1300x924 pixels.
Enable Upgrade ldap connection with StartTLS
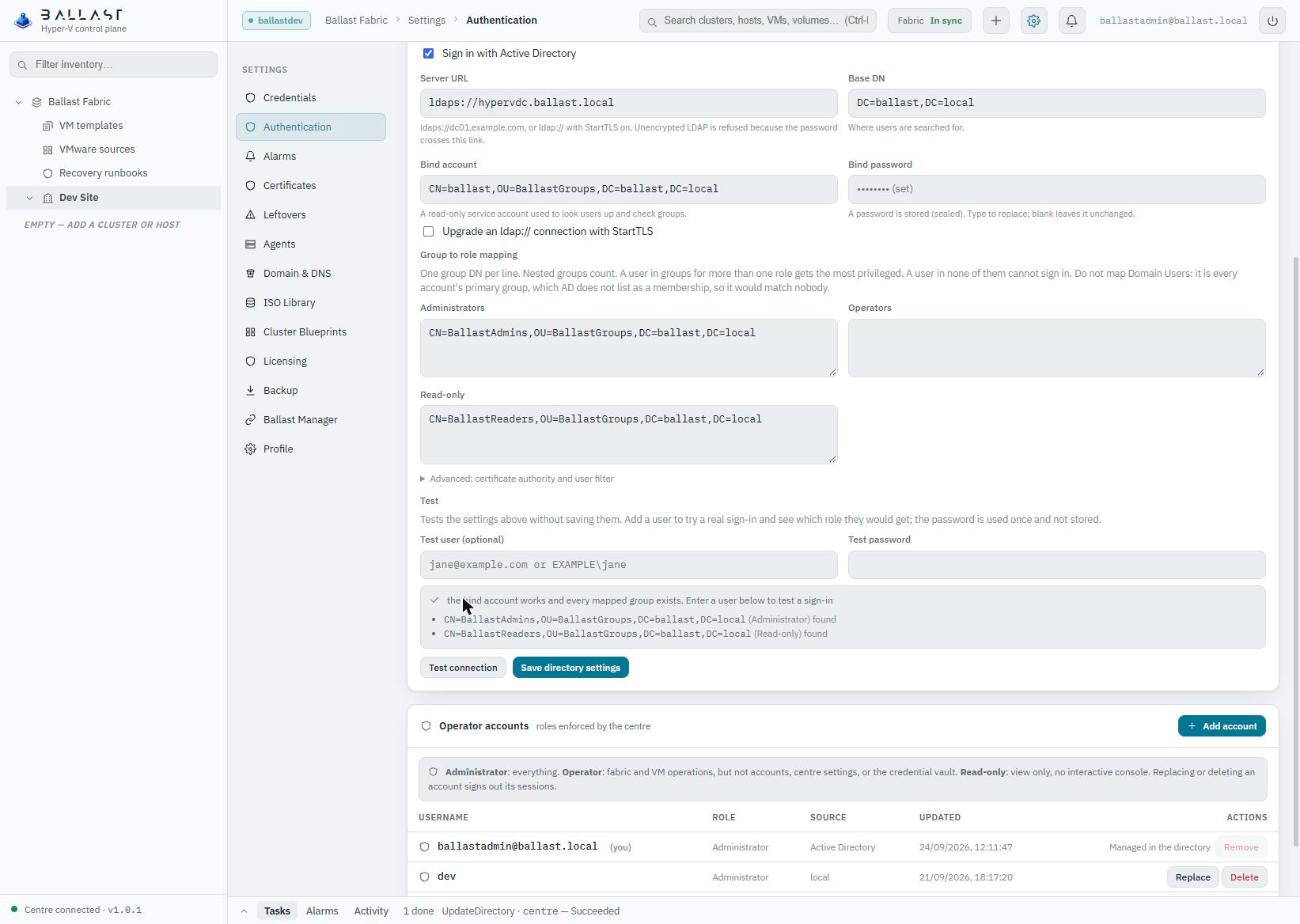pyautogui.click(x=428, y=231)
